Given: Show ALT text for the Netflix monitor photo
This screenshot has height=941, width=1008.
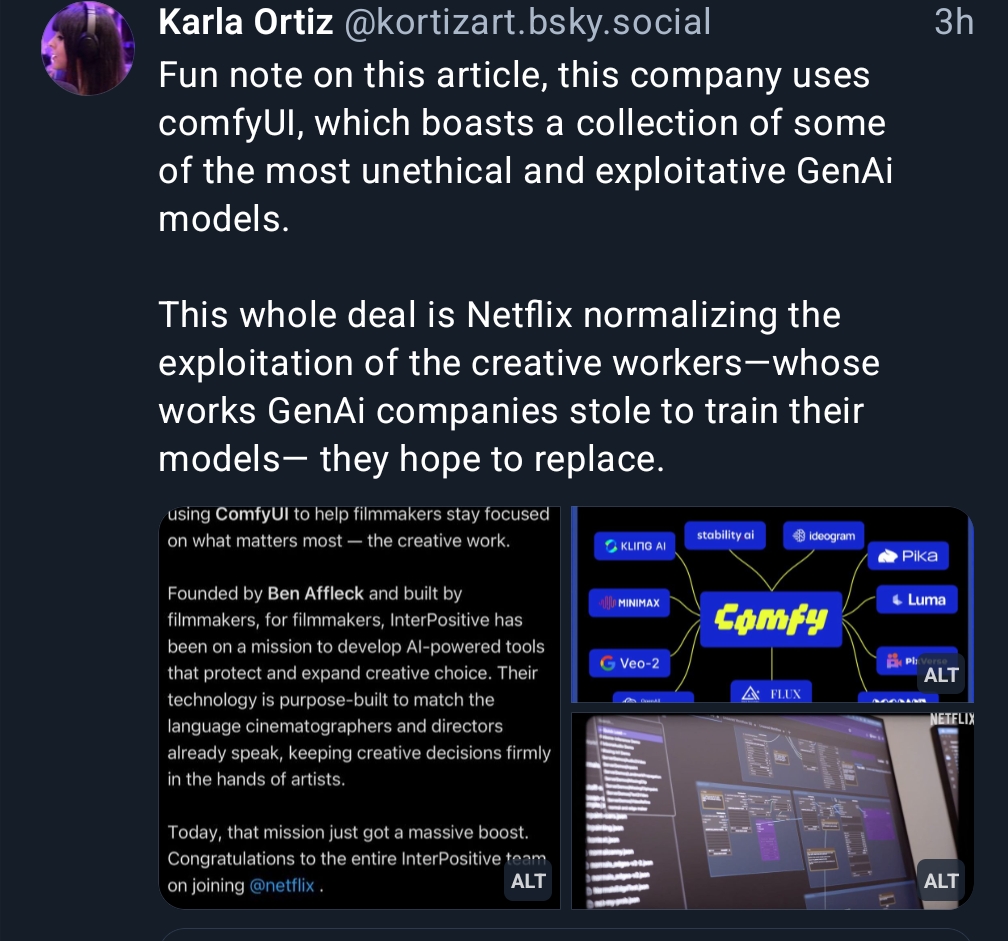Looking at the screenshot, I should point(941,881).
